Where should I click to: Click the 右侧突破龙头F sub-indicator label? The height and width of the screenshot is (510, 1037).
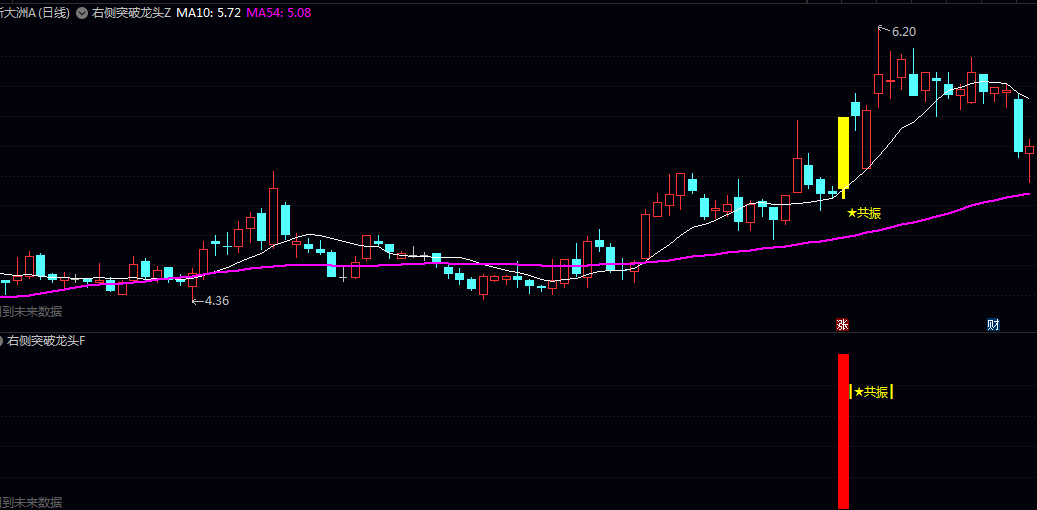pos(46,341)
